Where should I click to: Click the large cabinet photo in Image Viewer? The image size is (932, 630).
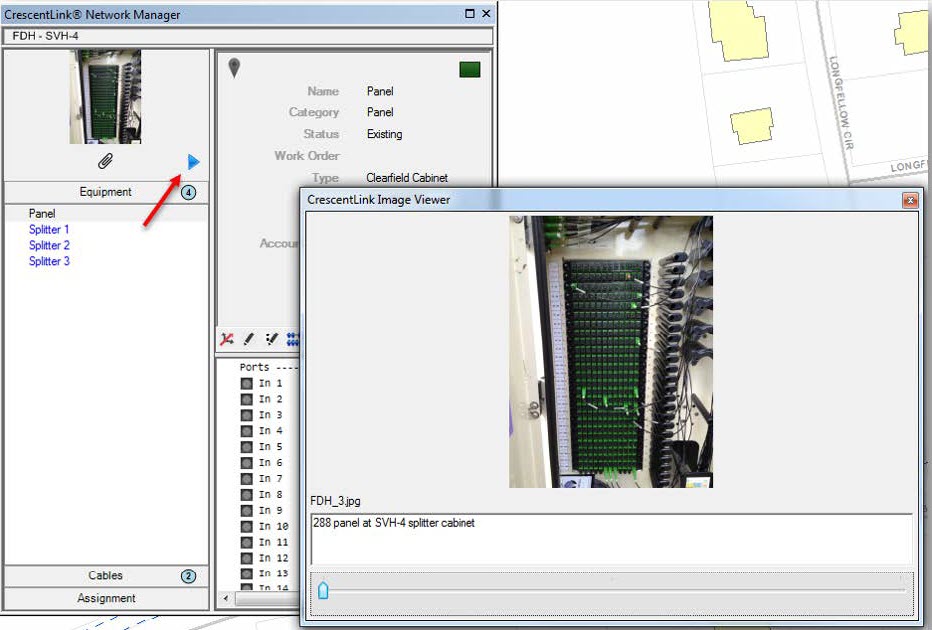click(x=611, y=352)
